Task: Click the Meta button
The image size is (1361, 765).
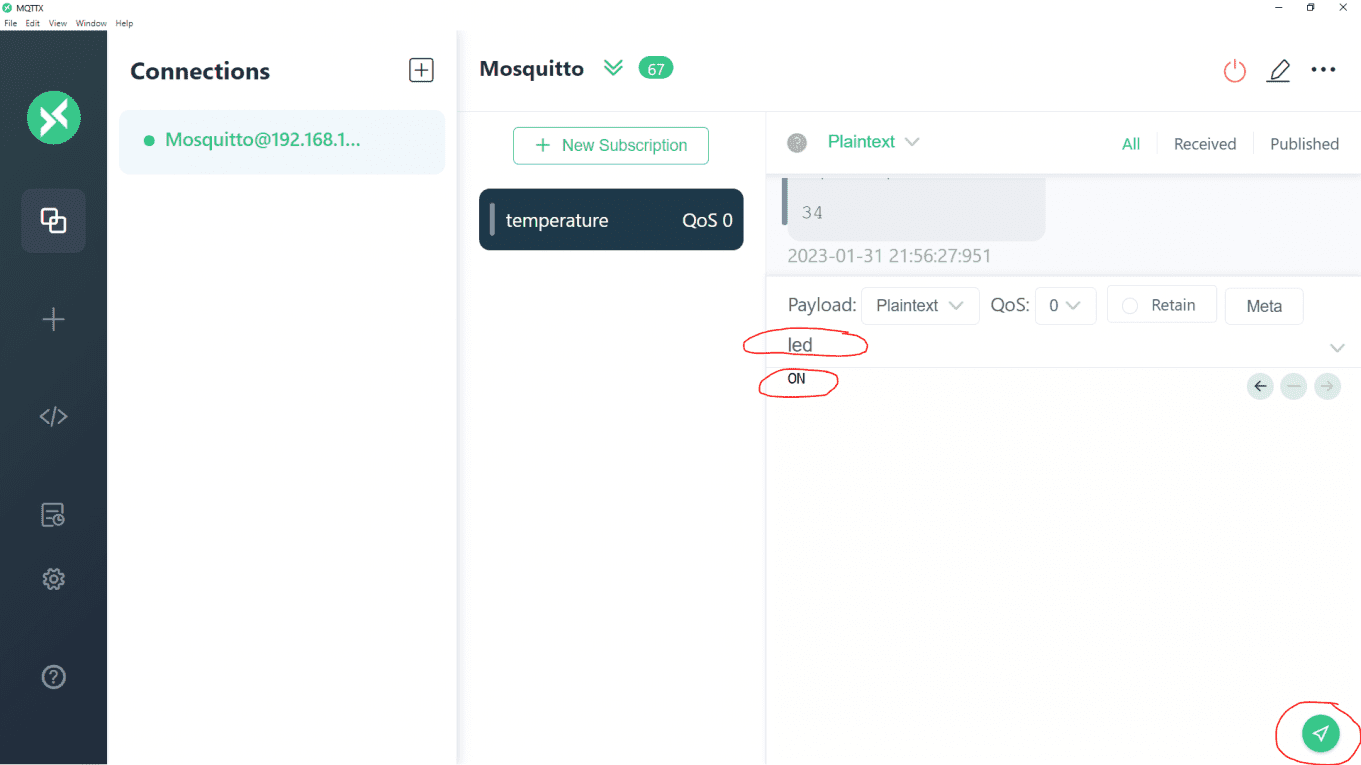Action: tap(1264, 306)
